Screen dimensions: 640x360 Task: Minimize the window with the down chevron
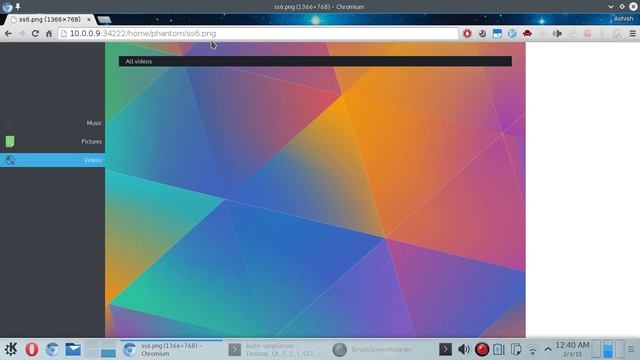point(611,7)
